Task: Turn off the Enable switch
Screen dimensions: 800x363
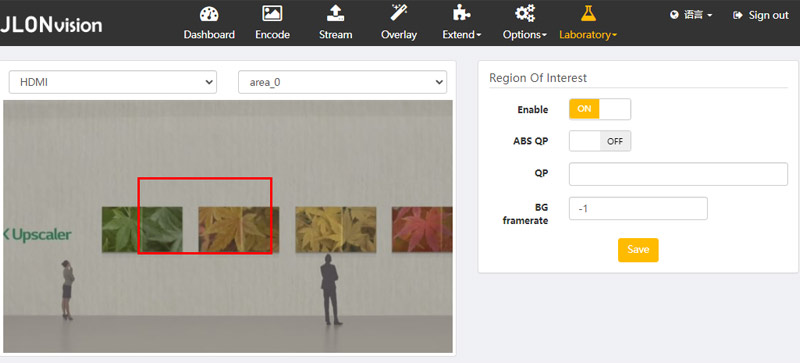Action: coord(600,109)
